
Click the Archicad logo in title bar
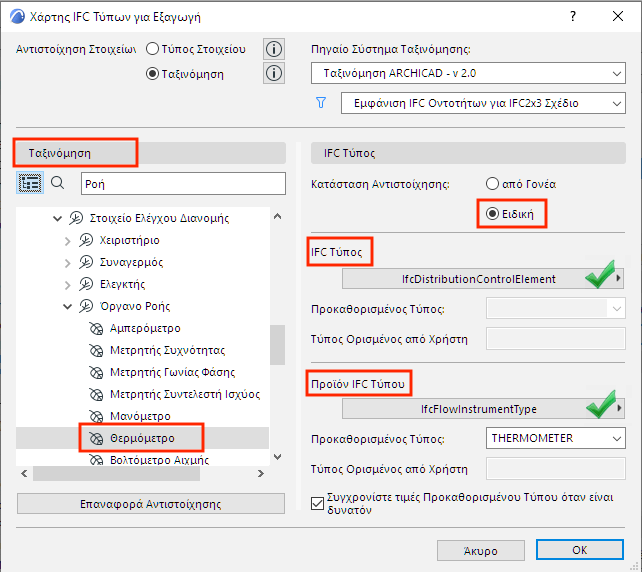click(17, 17)
